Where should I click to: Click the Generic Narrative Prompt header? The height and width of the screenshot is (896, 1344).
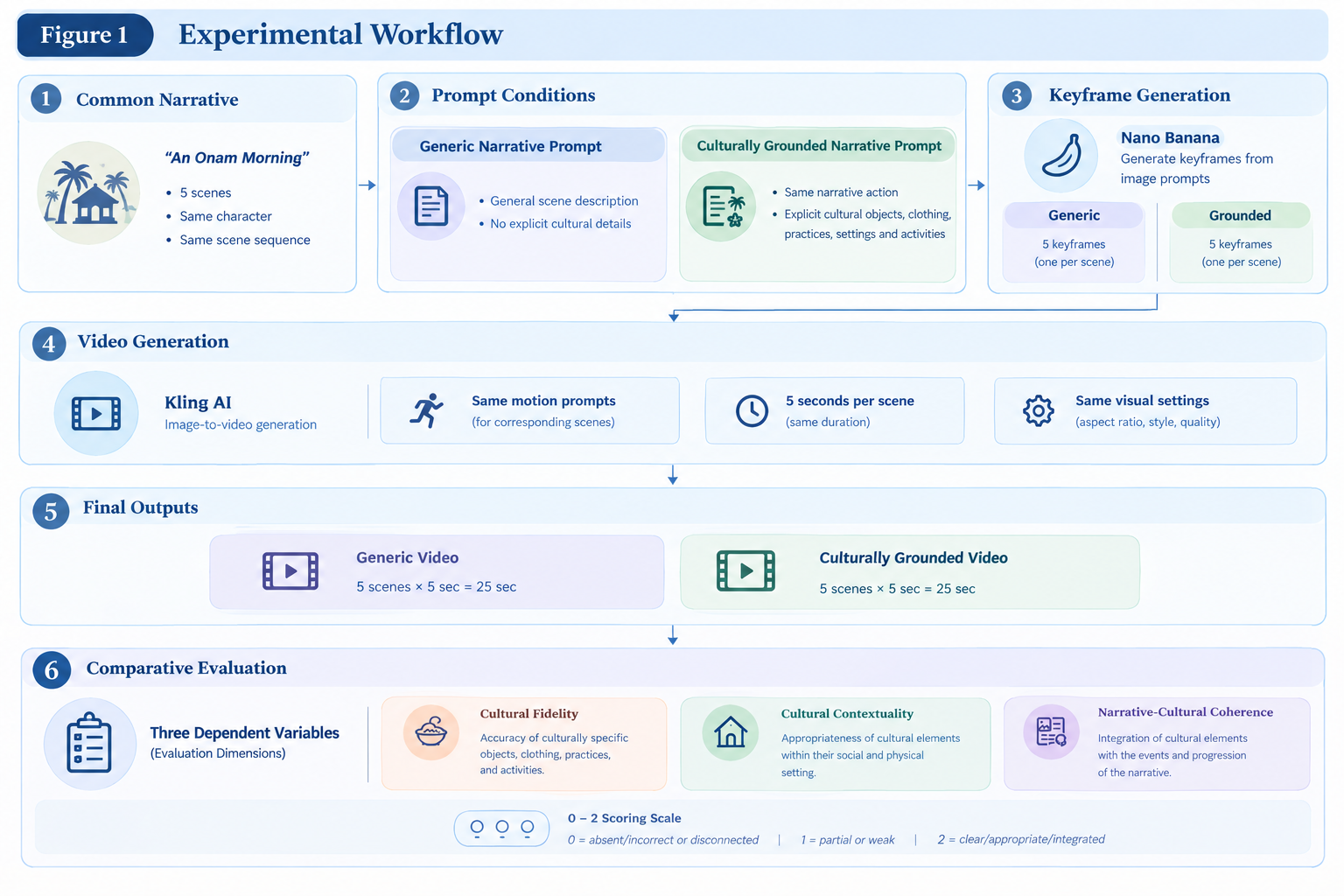click(528, 146)
